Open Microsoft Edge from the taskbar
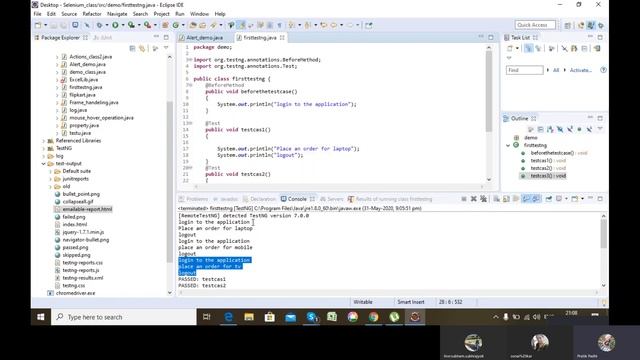Screen dimensions: 640x360 228,317
